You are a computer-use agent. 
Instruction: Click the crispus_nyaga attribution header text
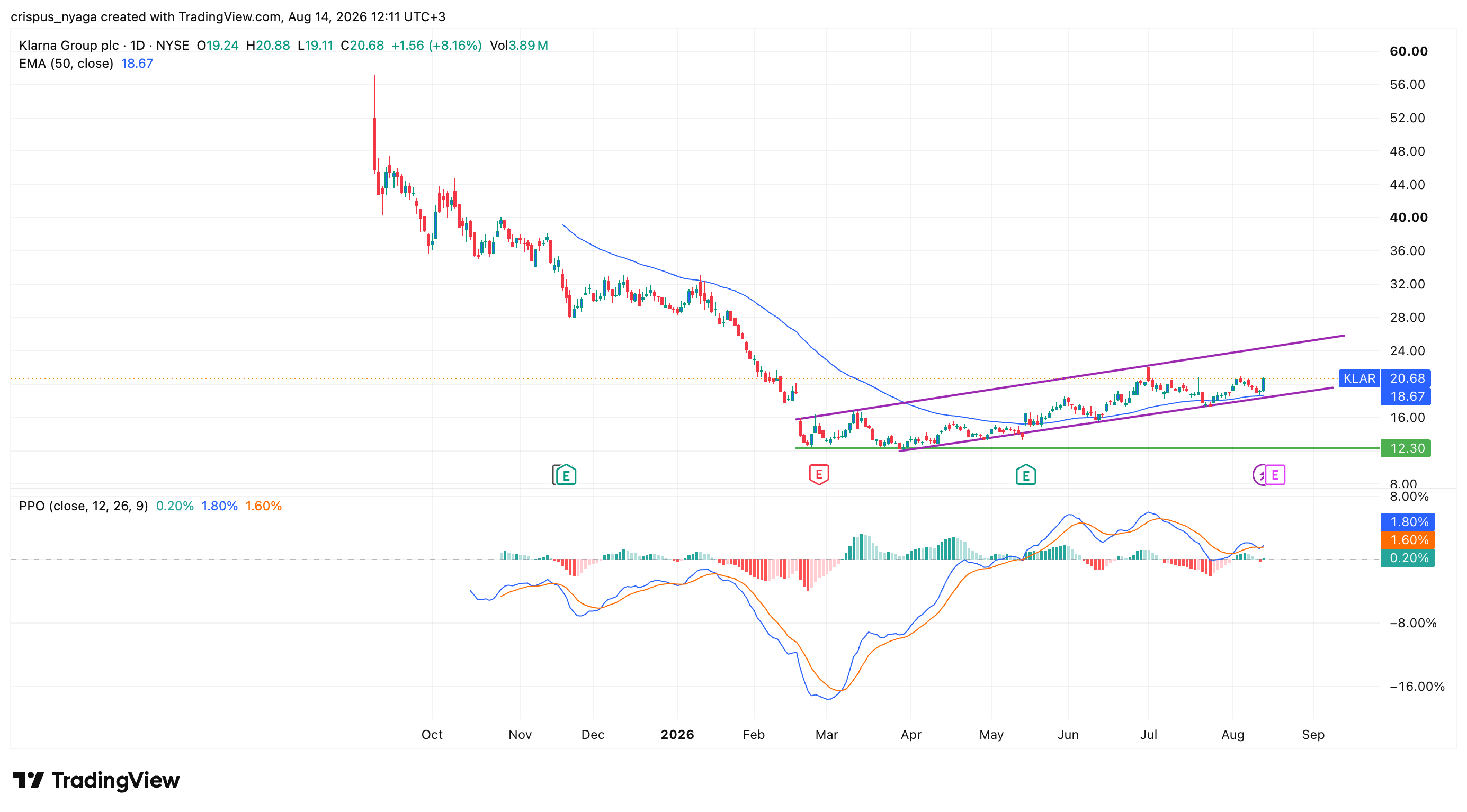click(228, 16)
